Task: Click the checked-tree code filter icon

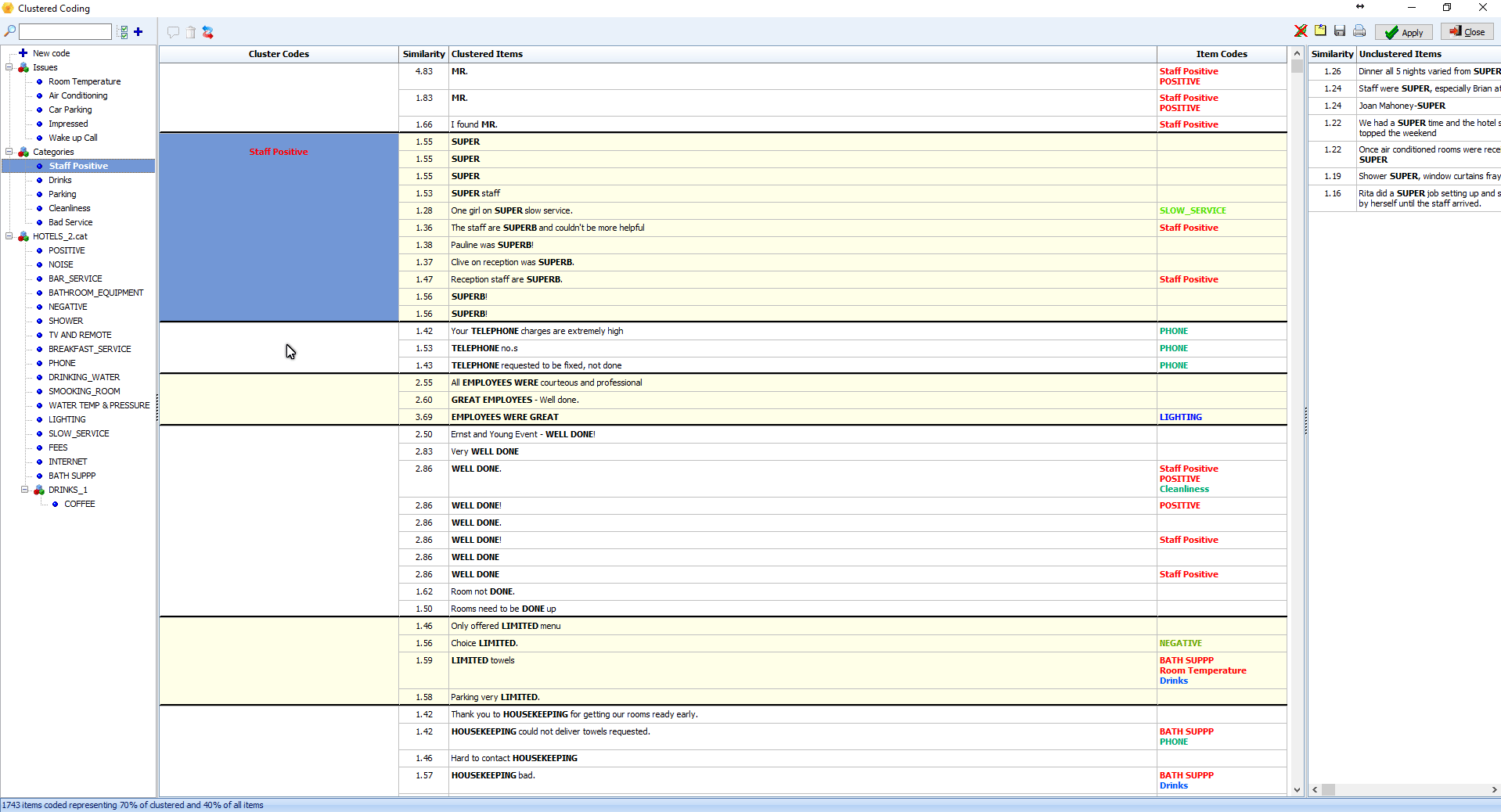Action: click(x=123, y=32)
